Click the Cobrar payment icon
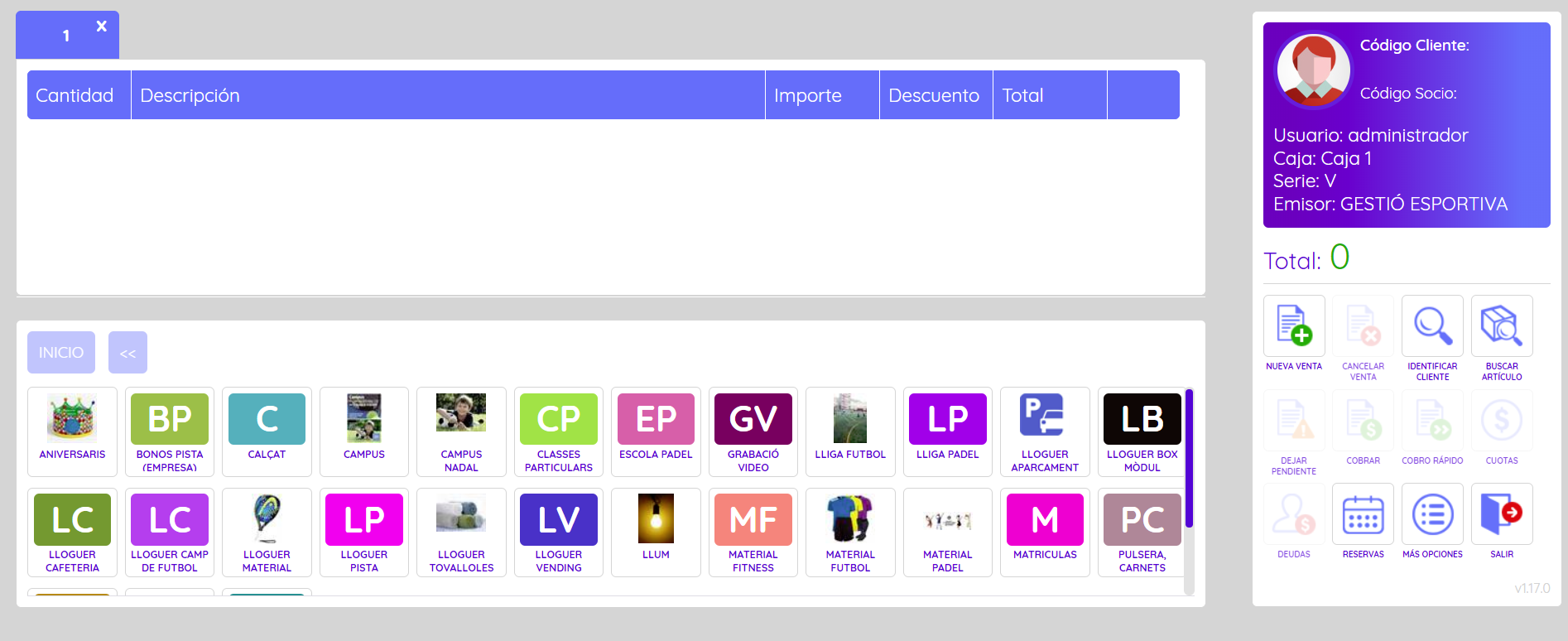Viewport: 1568px width, 641px height. click(1363, 421)
